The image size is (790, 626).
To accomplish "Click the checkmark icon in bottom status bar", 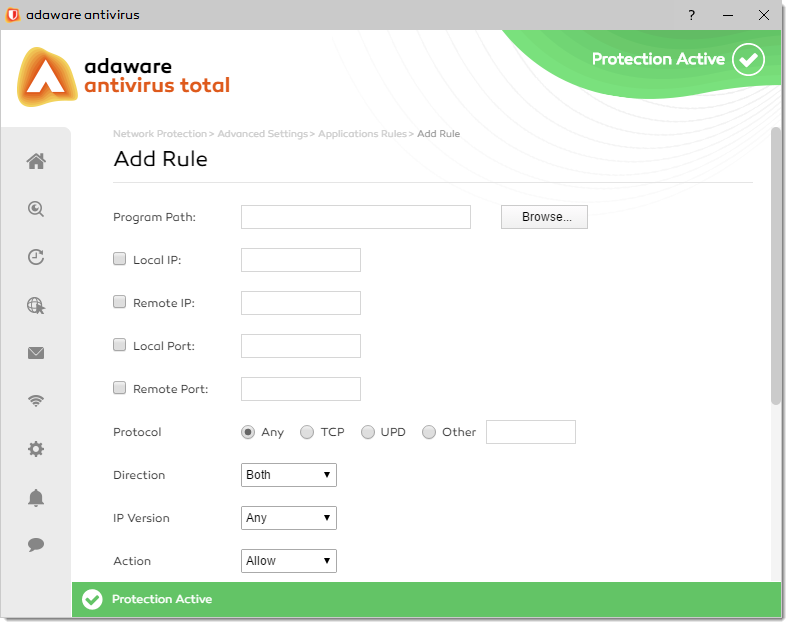I will click(92, 599).
